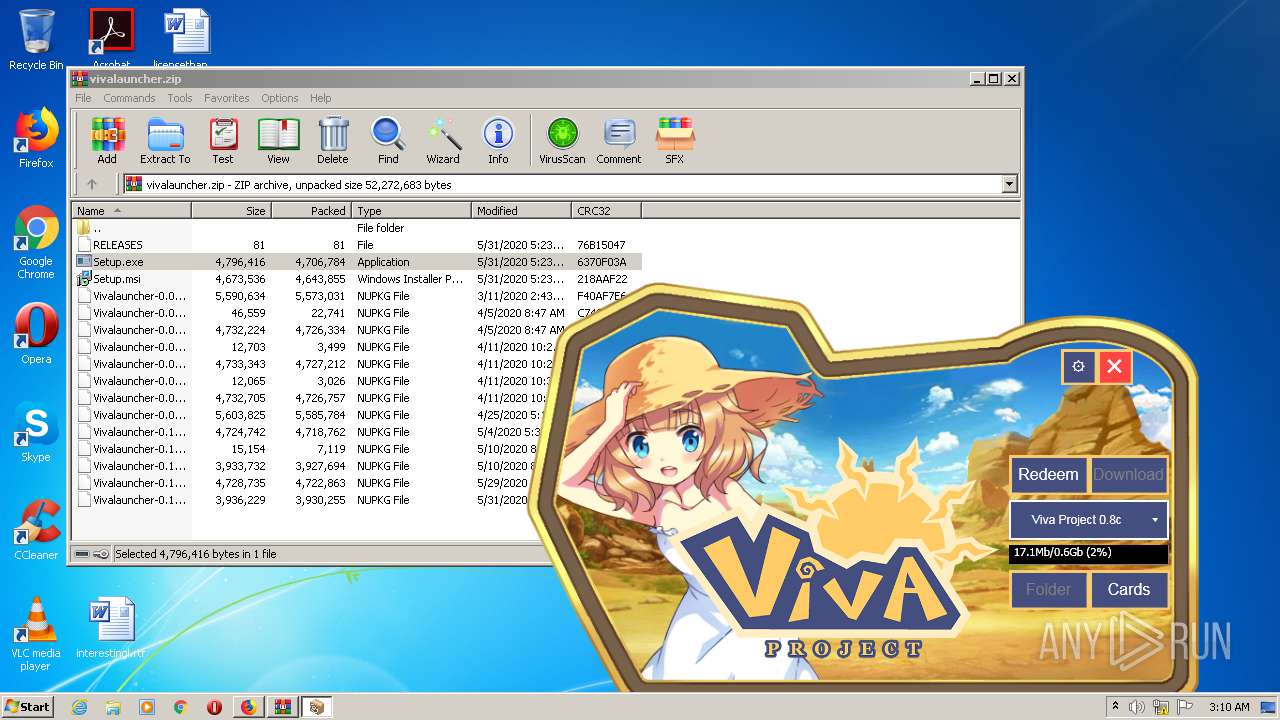Sort by Name column header
Image resolution: width=1280 pixels, height=720 pixels.
pyautogui.click(x=132, y=211)
